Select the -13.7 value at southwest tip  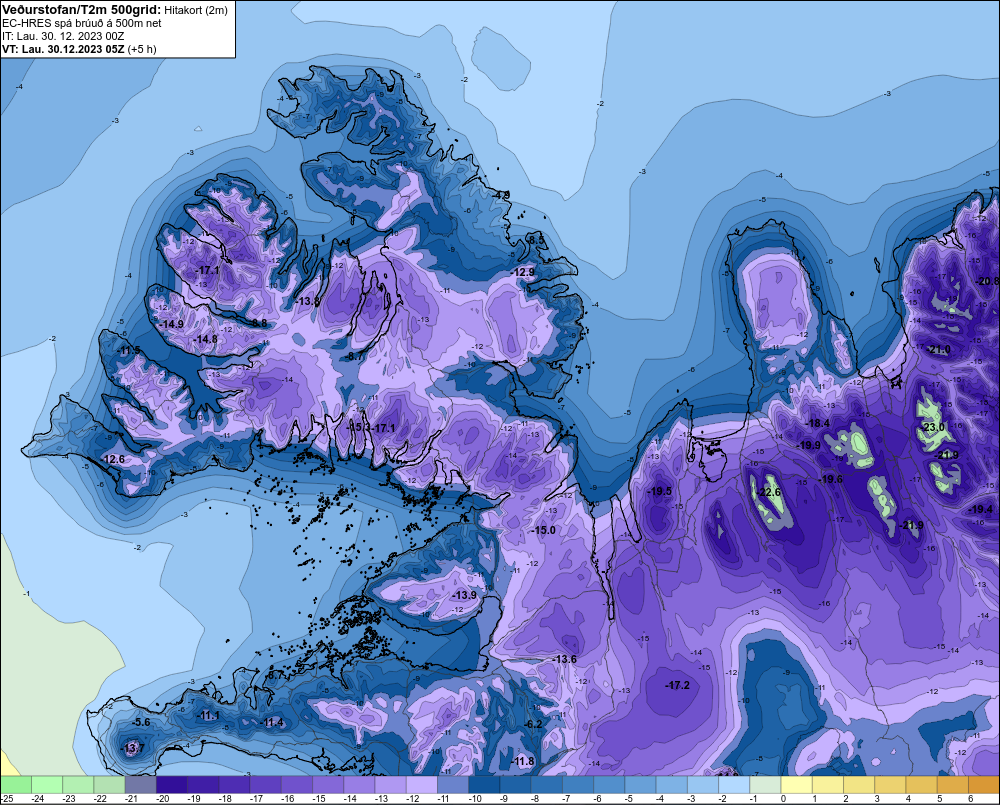pyautogui.click(x=133, y=748)
